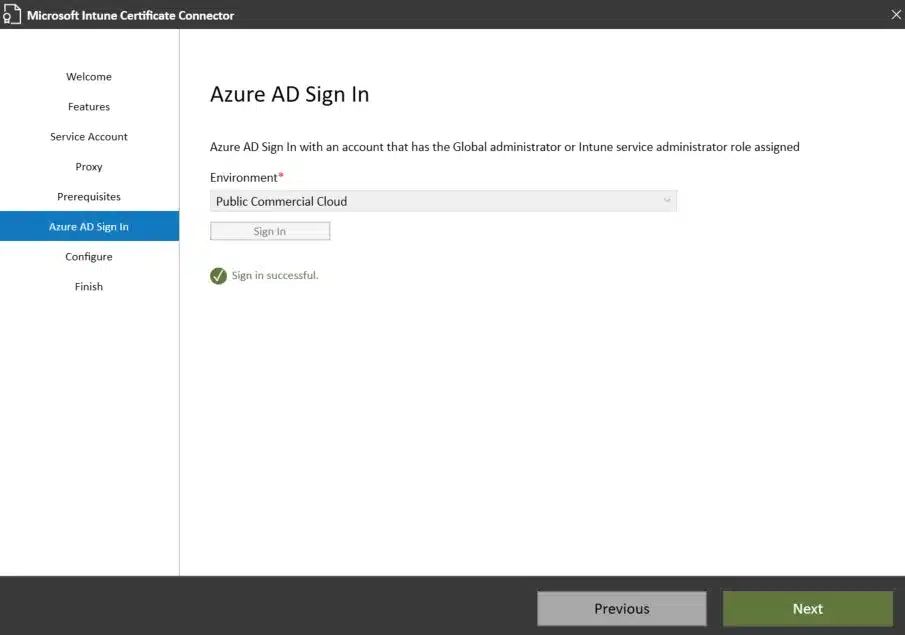Switch to the Proxy step

pyautogui.click(x=89, y=167)
